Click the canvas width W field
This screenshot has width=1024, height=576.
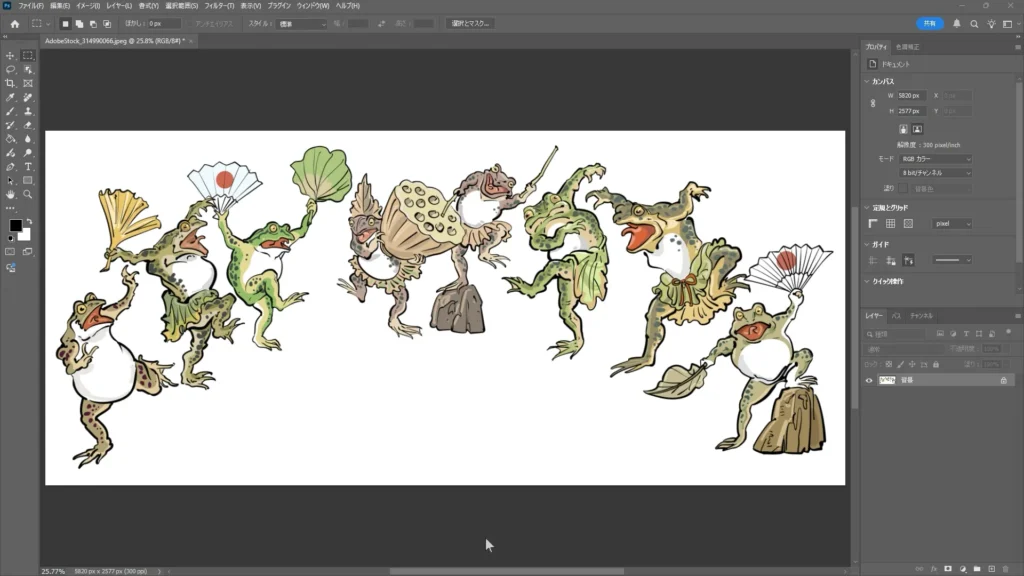912,96
